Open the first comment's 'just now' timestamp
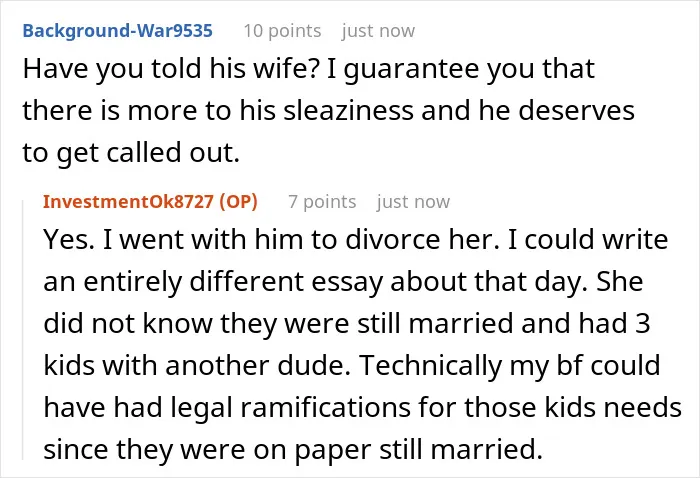This screenshot has height=478, width=700. (378, 31)
